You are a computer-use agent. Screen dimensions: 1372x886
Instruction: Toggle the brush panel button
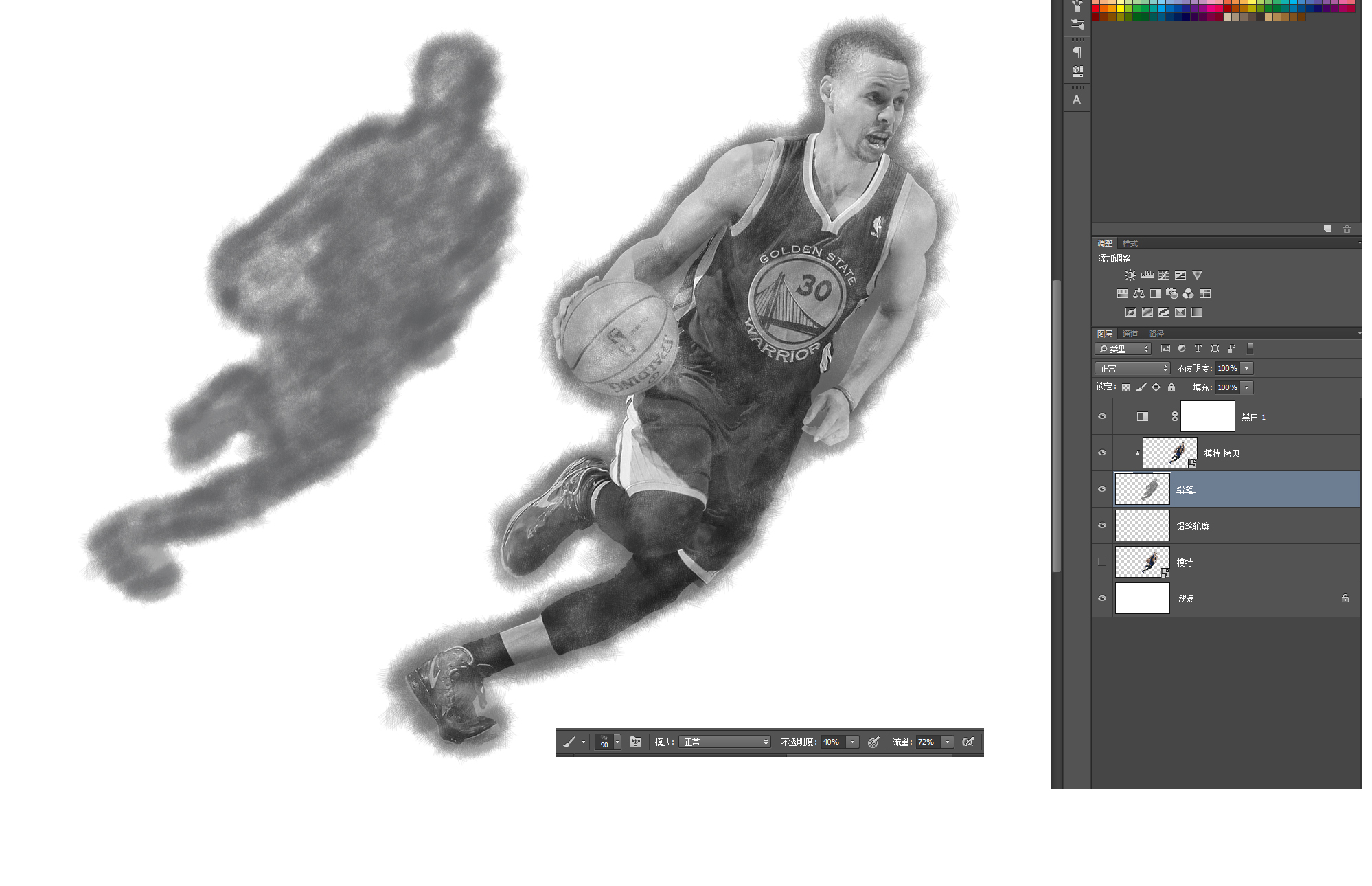[x=636, y=742]
